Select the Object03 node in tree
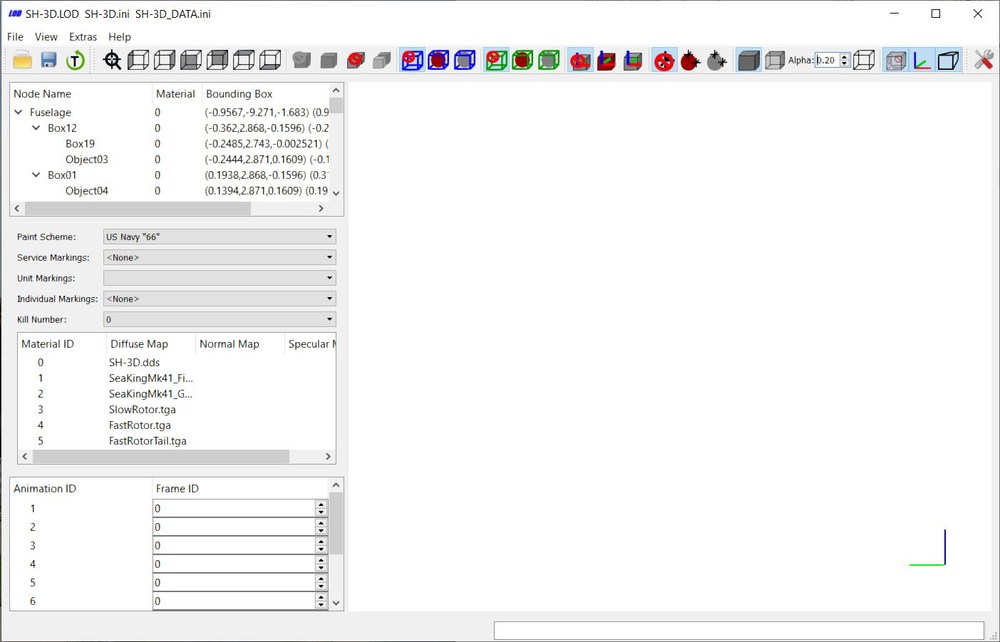The width and height of the screenshot is (1000, 642). pos(87,159)
